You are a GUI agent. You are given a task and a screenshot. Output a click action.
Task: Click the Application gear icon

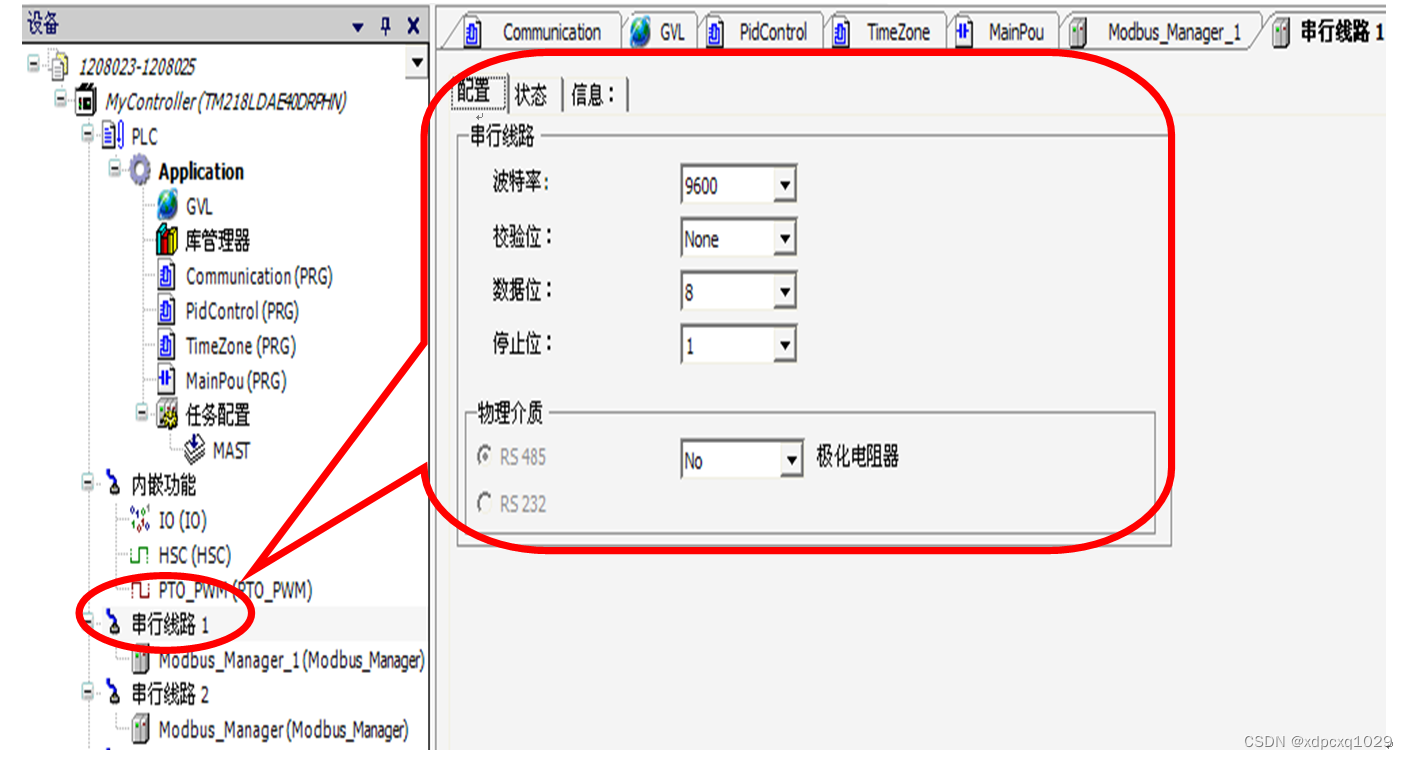(140, 171)
